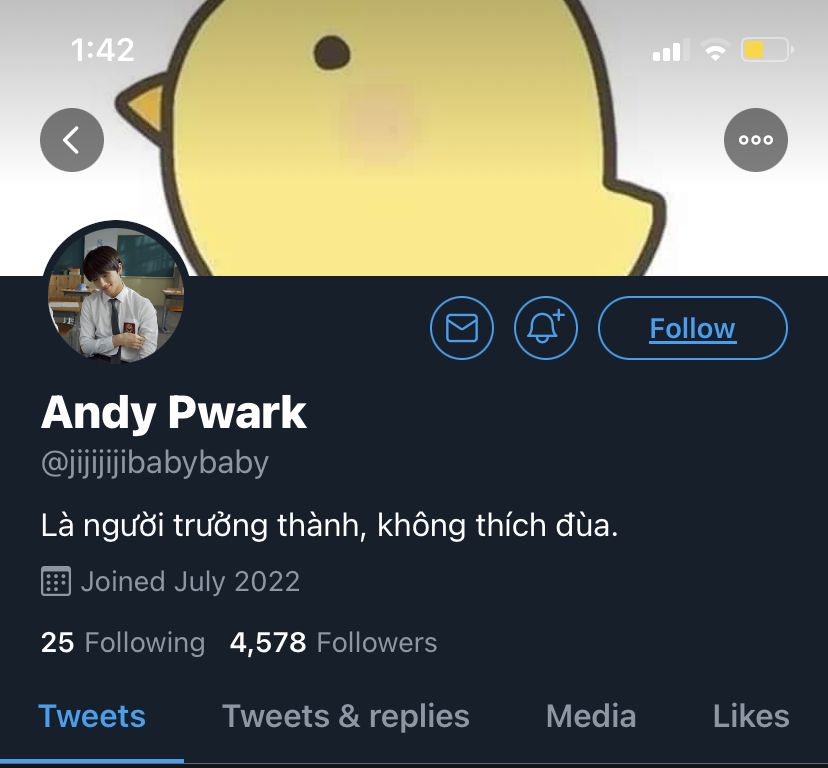Tap the Wi-Fi icon in status bar
This screenshot has height=768, width=828.
click(x=716, y=50)
